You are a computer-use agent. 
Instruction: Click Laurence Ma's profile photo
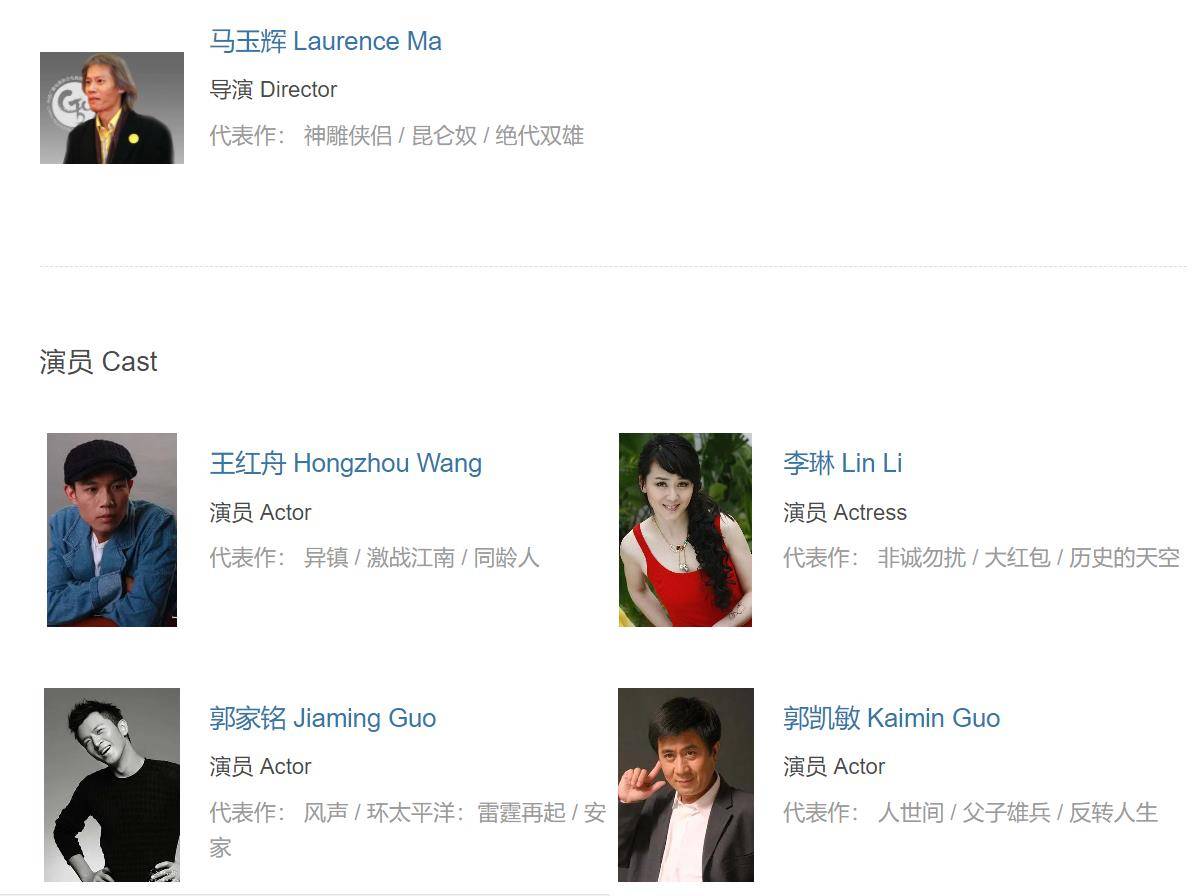(112, 108)
